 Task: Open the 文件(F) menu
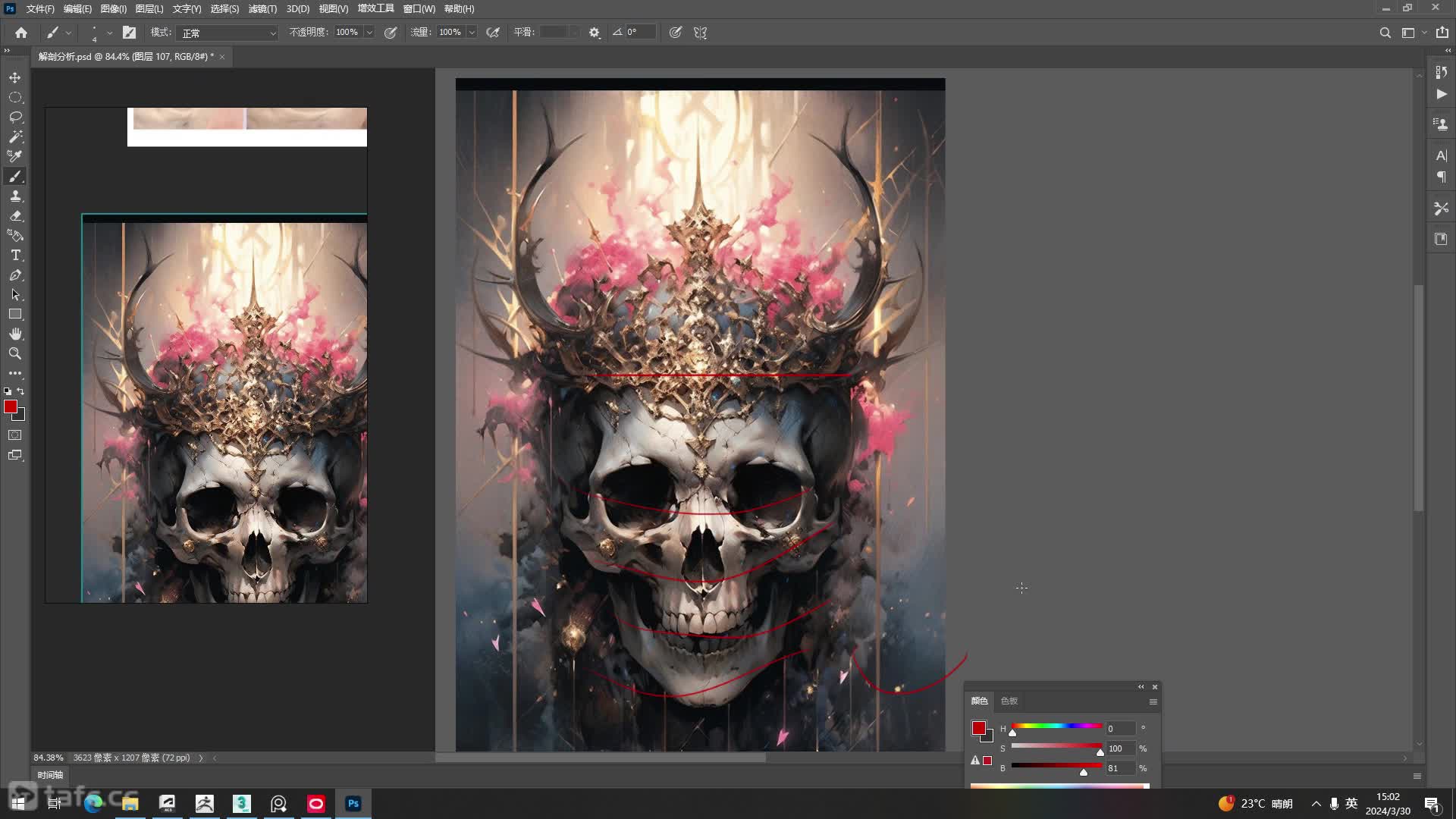click(40, 9)
